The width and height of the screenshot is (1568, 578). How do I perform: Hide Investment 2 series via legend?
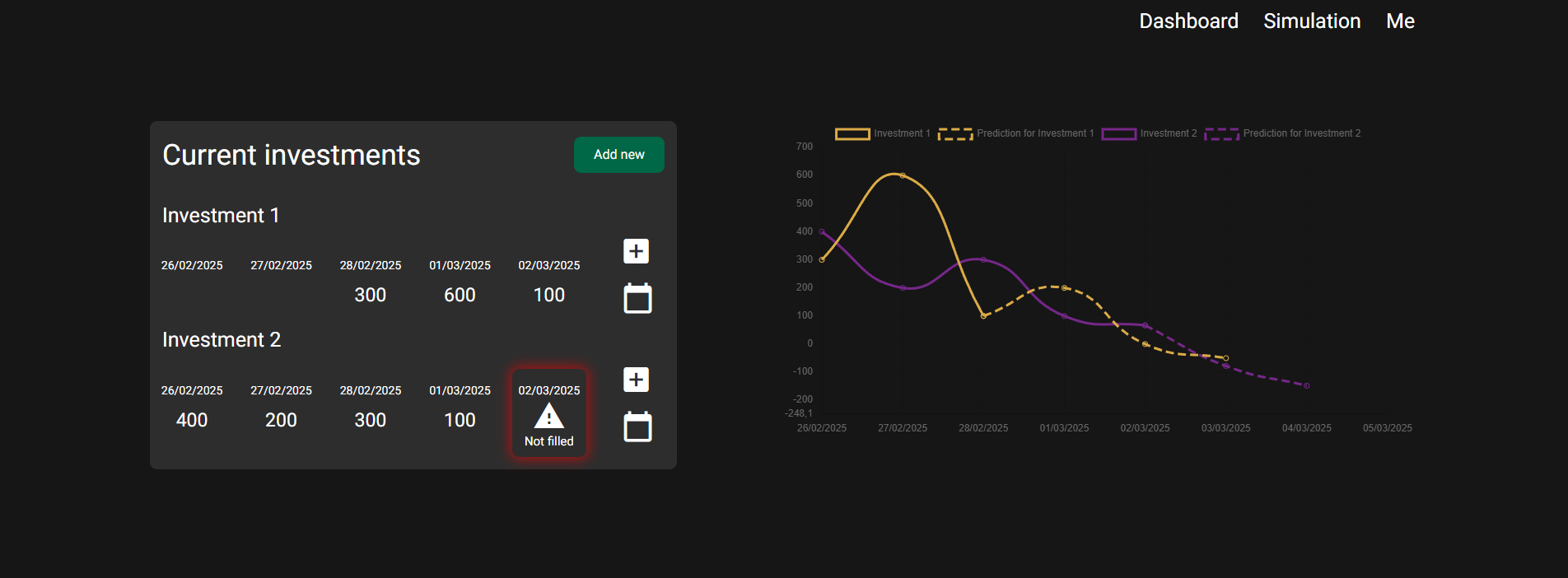[1149, 133]
